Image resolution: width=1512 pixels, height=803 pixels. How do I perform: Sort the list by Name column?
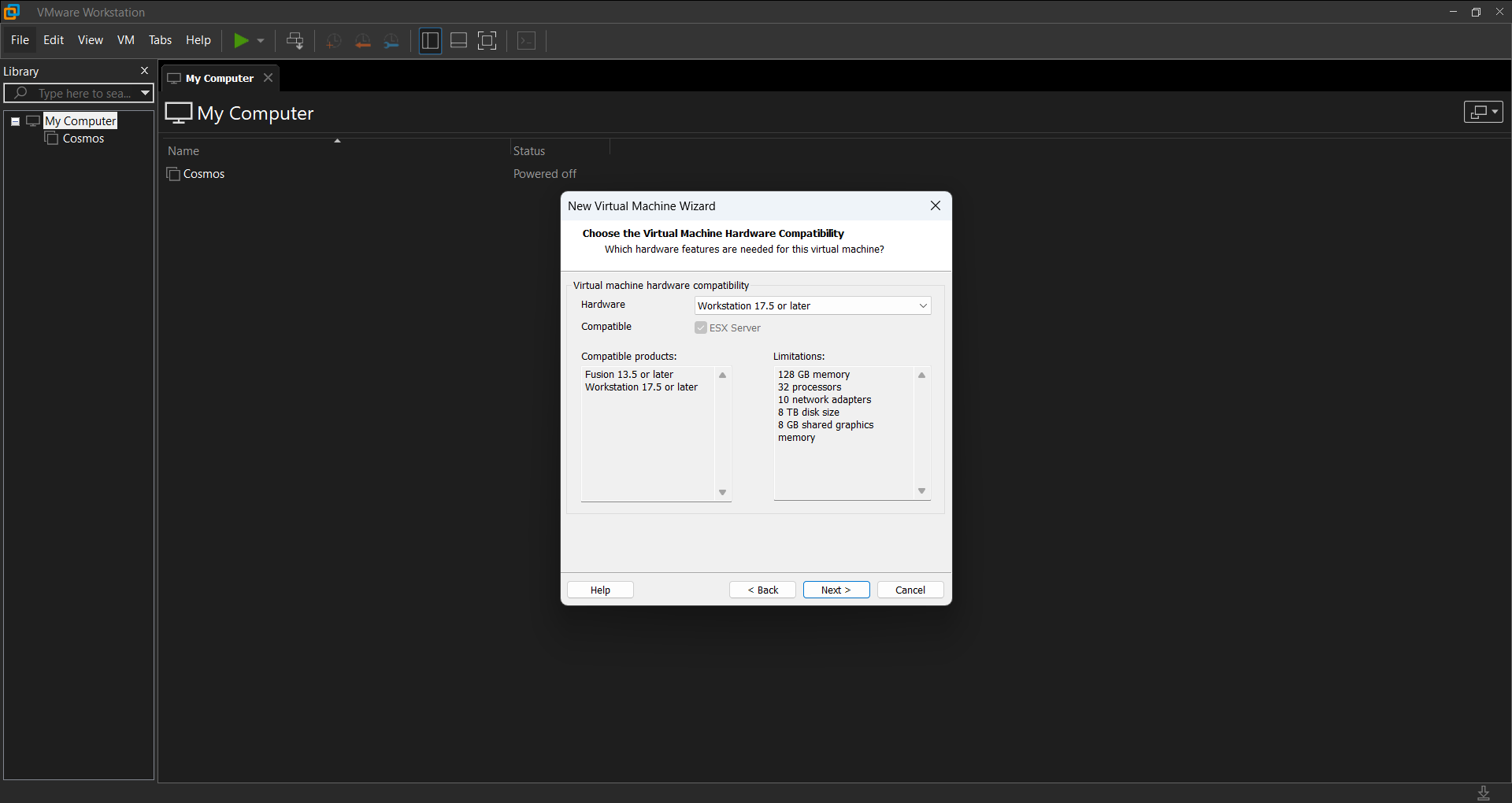click(x=183, y=151)
